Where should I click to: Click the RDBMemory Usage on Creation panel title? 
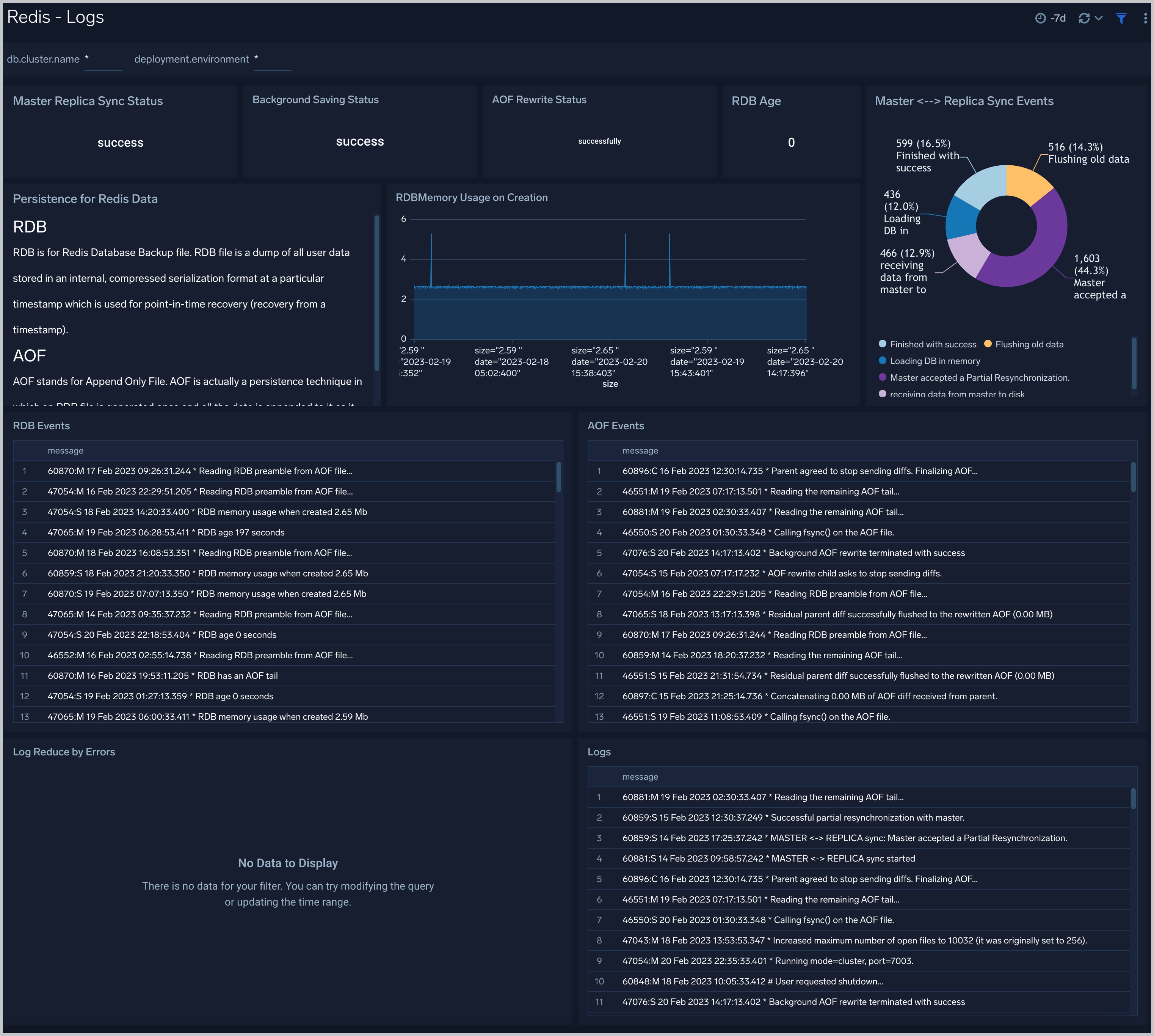click(x=472, y=198)
